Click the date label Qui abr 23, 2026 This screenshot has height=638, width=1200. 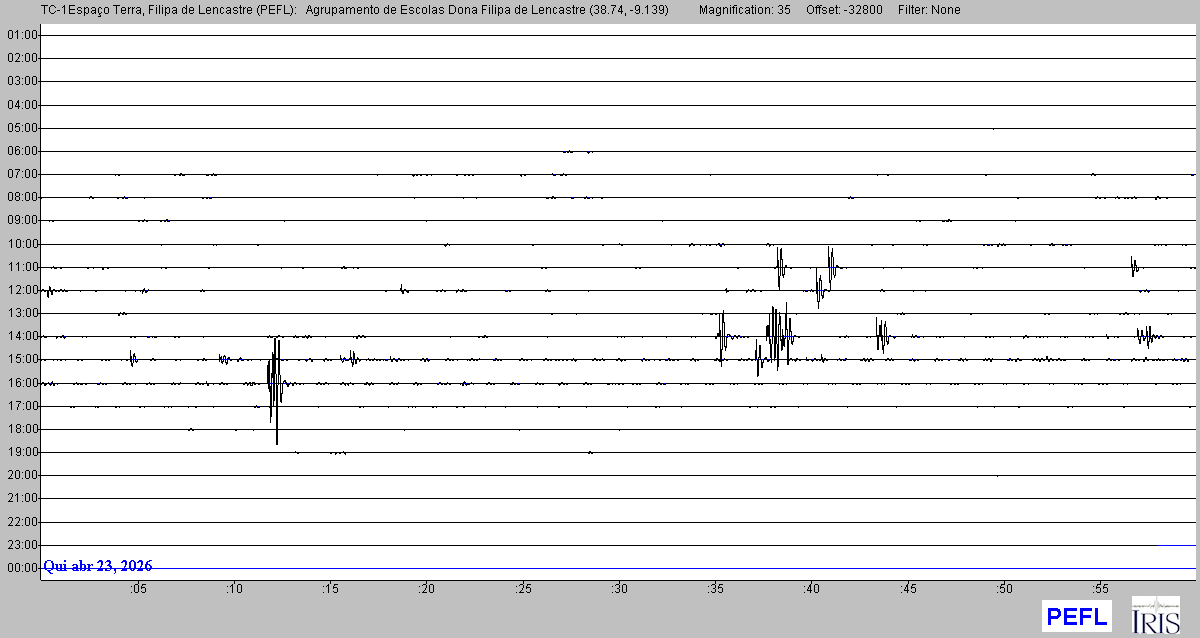click(98, 566)
